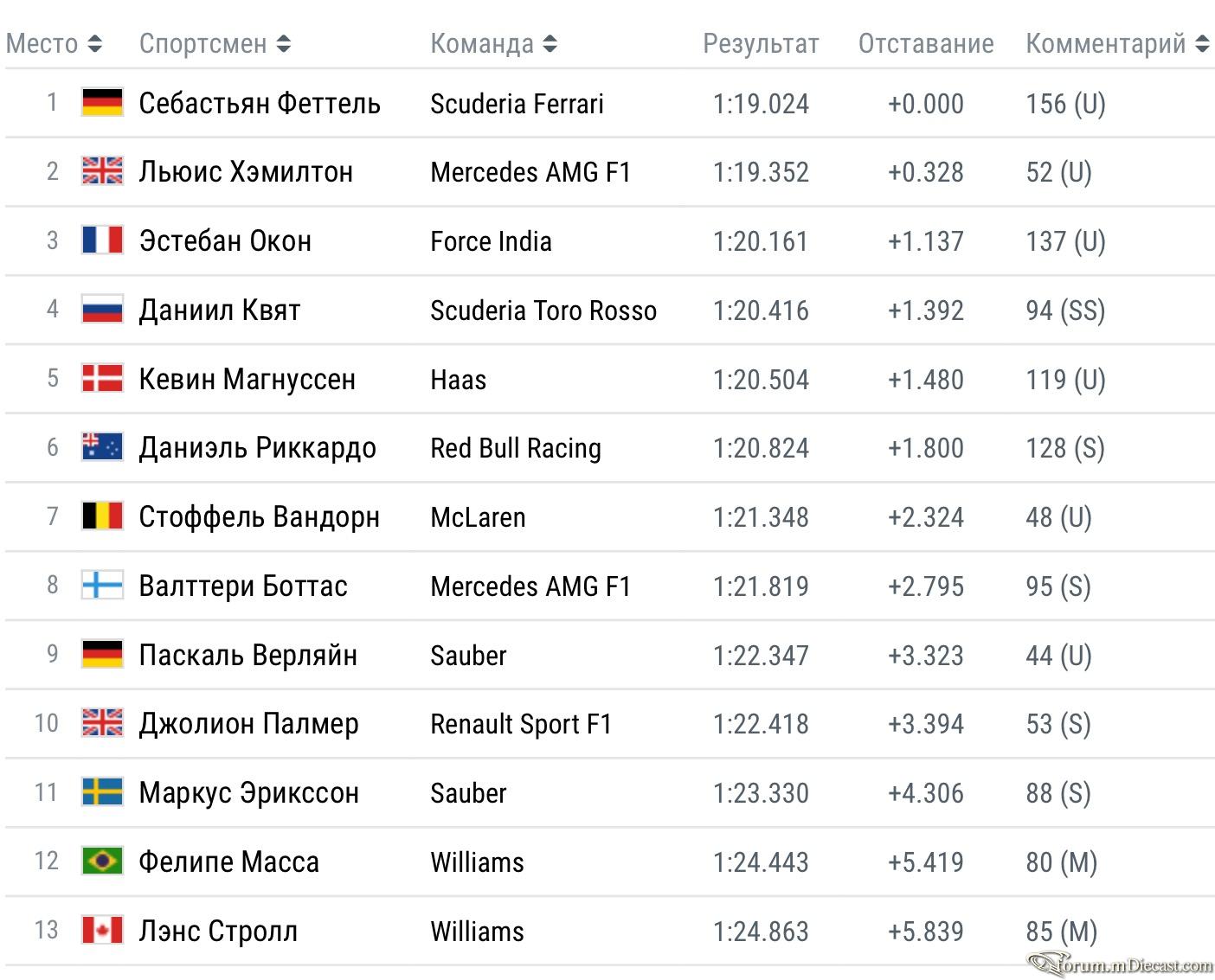Click Russian flag next to Даниил Квят
Image resolution: width=1215 pixels, height=980 pixels.
click(102, 309)
